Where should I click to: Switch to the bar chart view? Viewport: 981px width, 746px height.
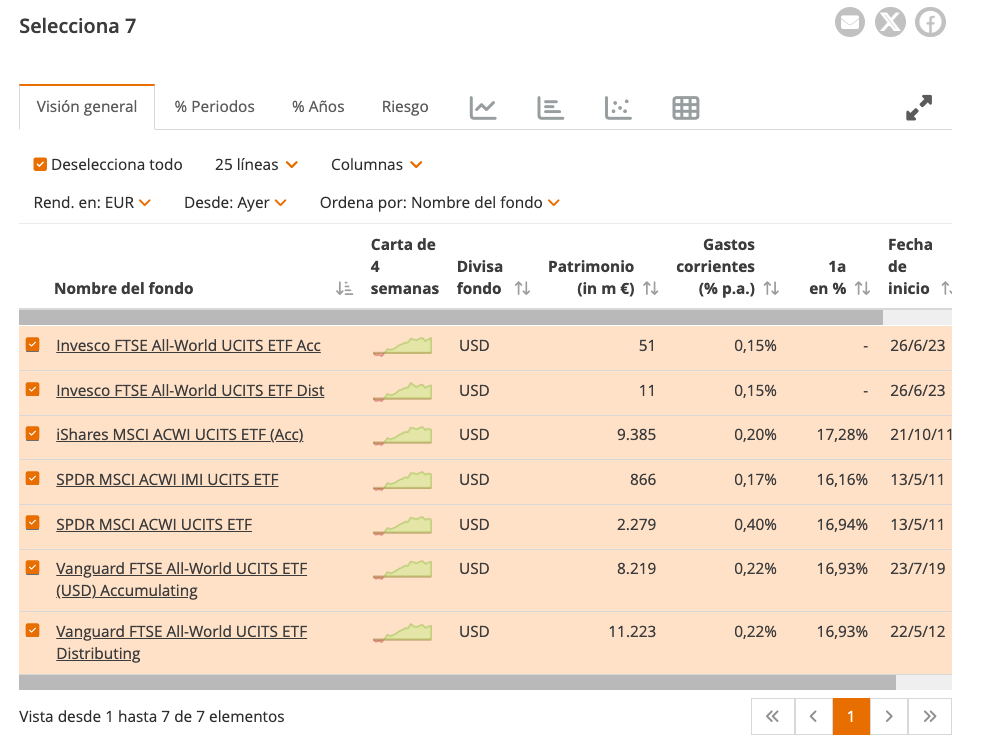550,105
